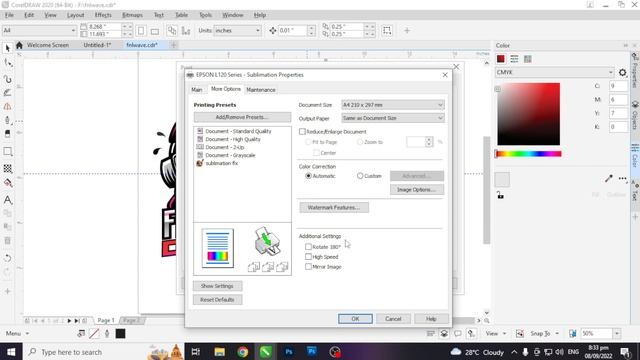Image resolution: width=640 pixels, height=360 pixels.
Task: Select the transparency checker tool
Action: [7, 168]
